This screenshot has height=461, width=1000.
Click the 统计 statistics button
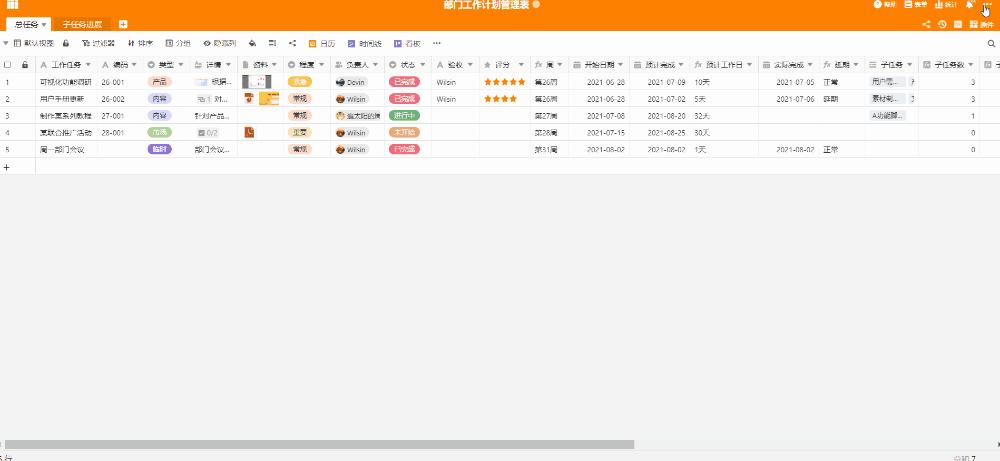[x=943, y=5]
